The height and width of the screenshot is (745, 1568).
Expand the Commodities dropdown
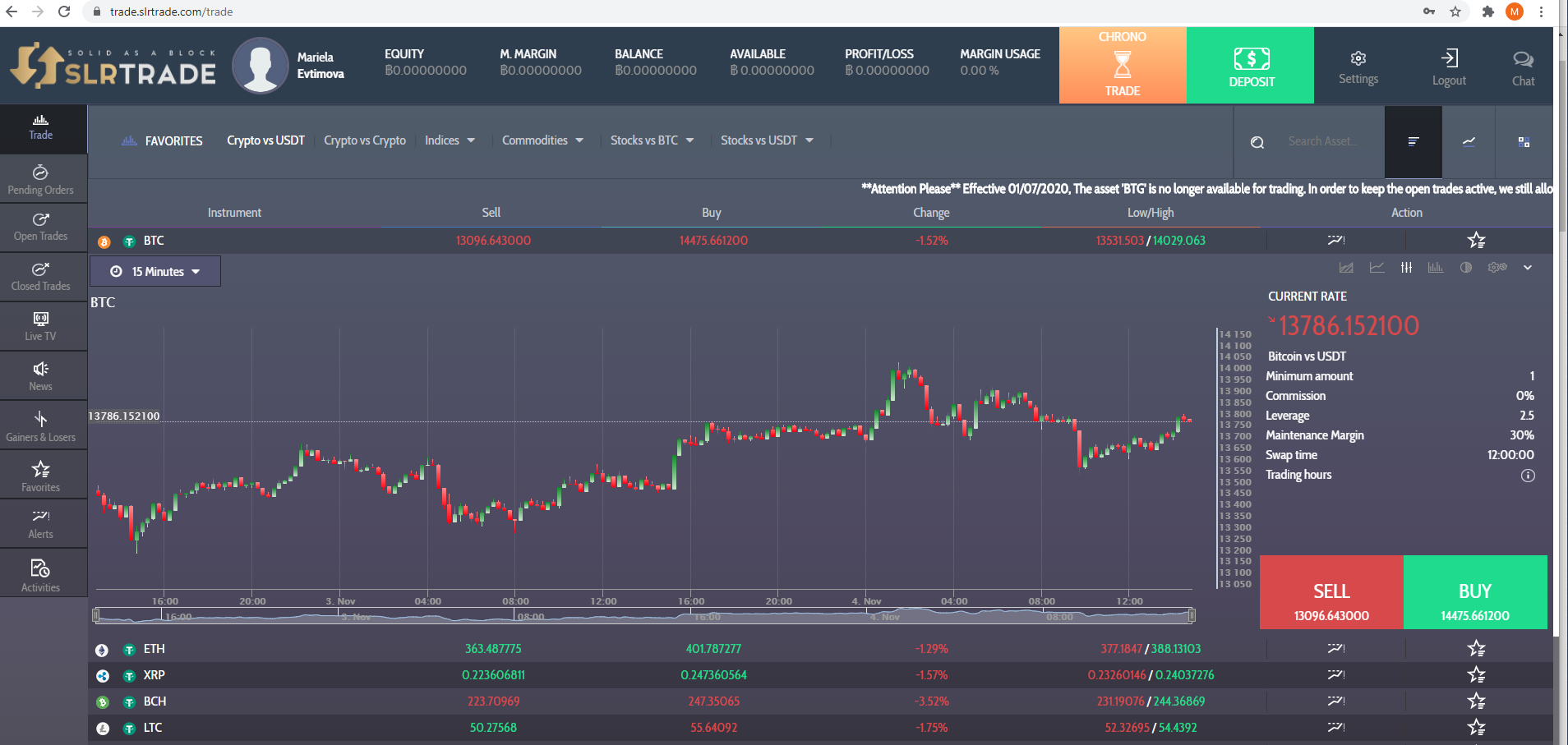[x=542, y=140]
